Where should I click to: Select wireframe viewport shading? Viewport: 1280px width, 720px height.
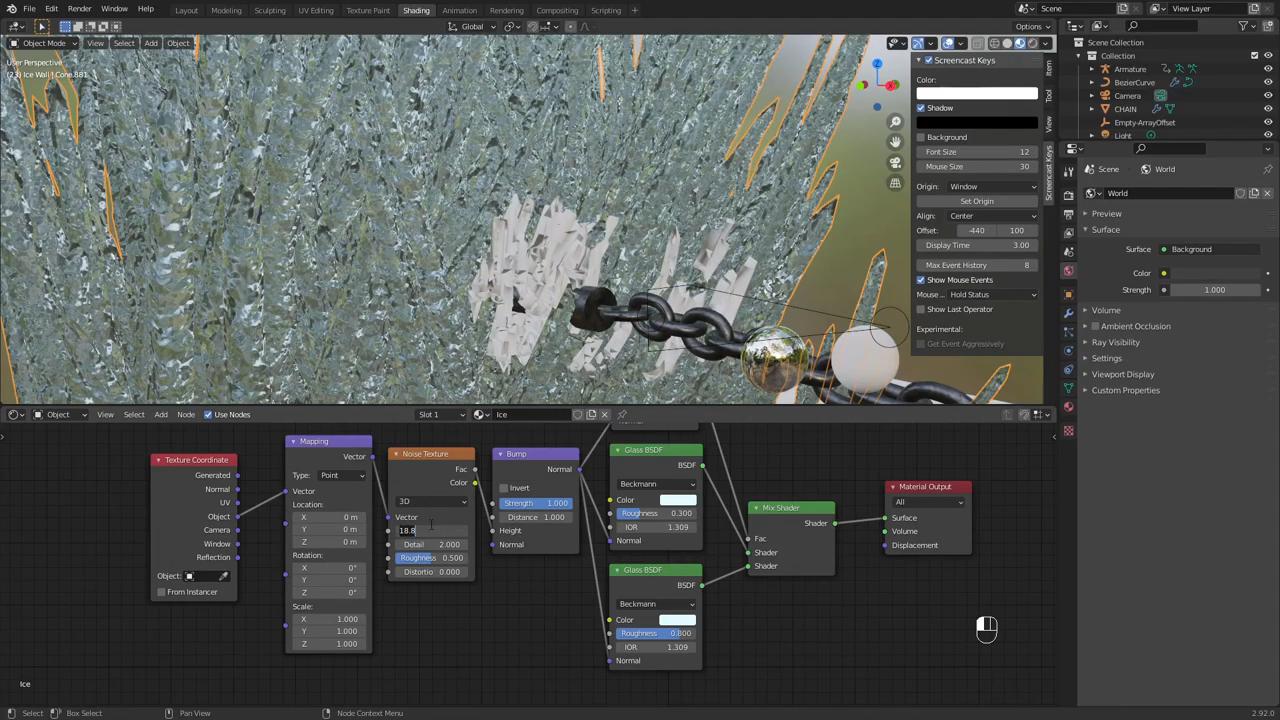click(994, 43)
